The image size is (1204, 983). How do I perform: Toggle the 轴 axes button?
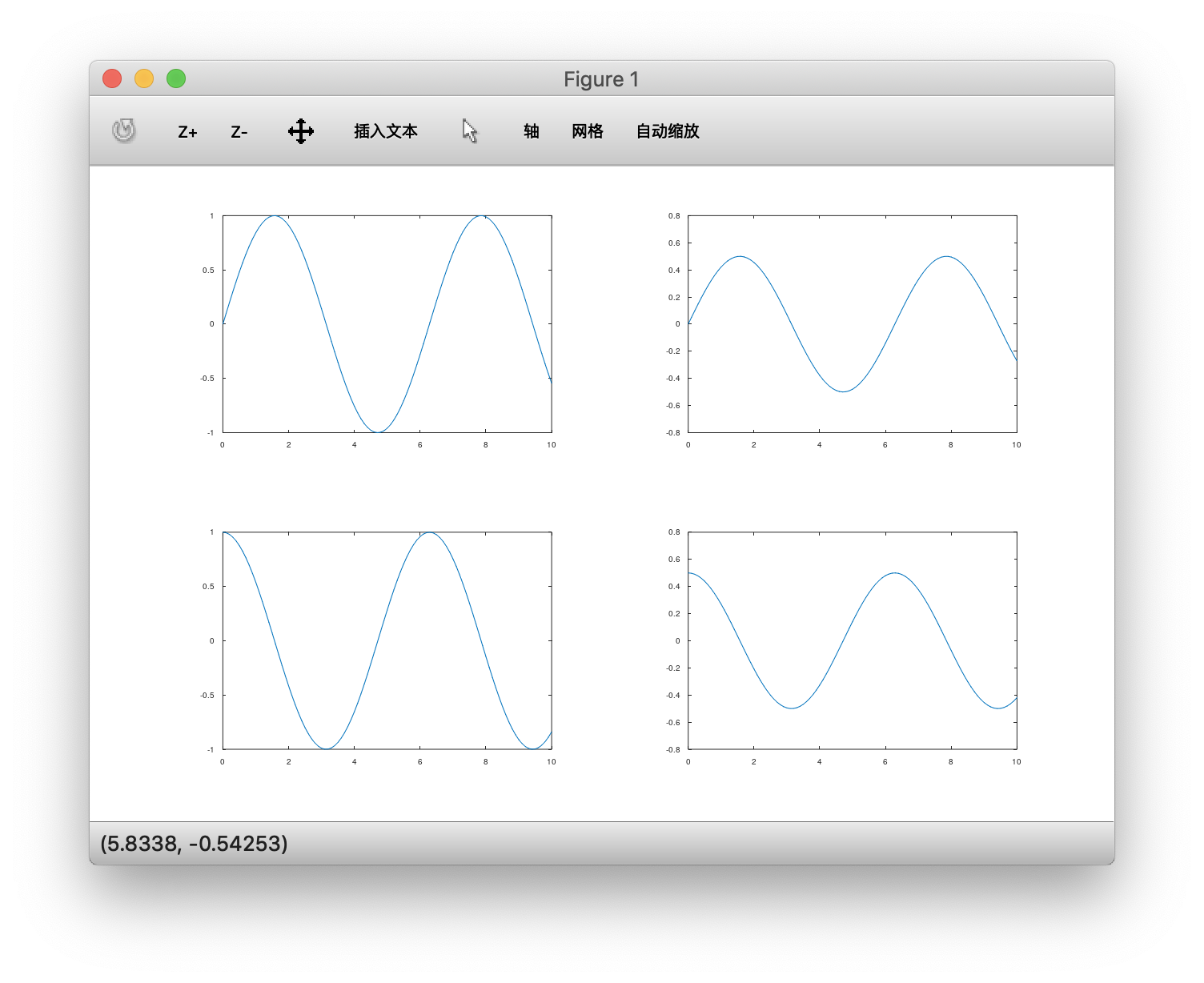click(531, 131)
